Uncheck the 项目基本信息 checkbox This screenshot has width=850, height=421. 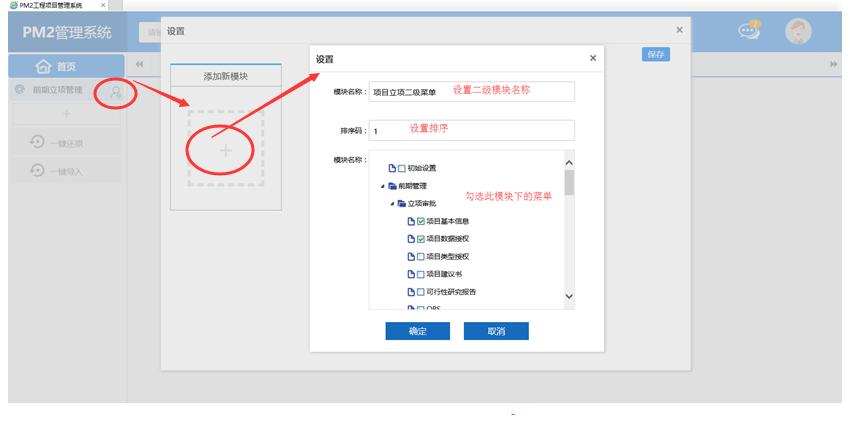coord(421,221)
